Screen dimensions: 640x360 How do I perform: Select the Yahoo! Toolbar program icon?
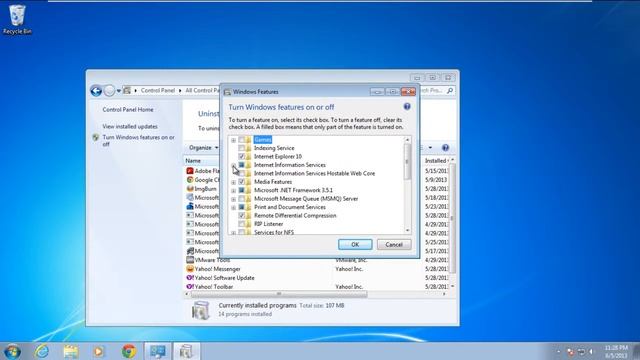[x=190, y=287]
